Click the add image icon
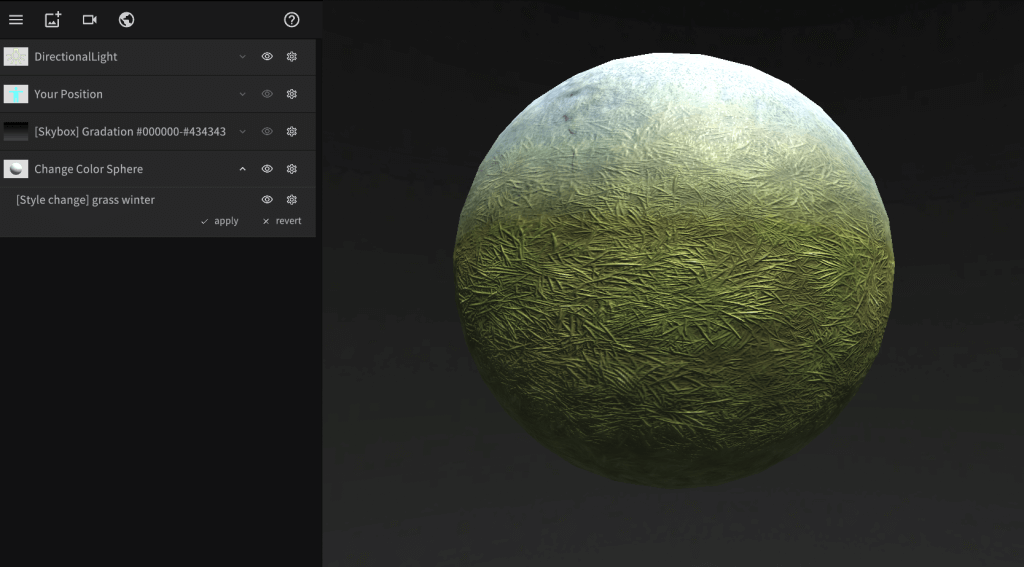This screenshot has width=1024, height=567. [x=53, y=20]
